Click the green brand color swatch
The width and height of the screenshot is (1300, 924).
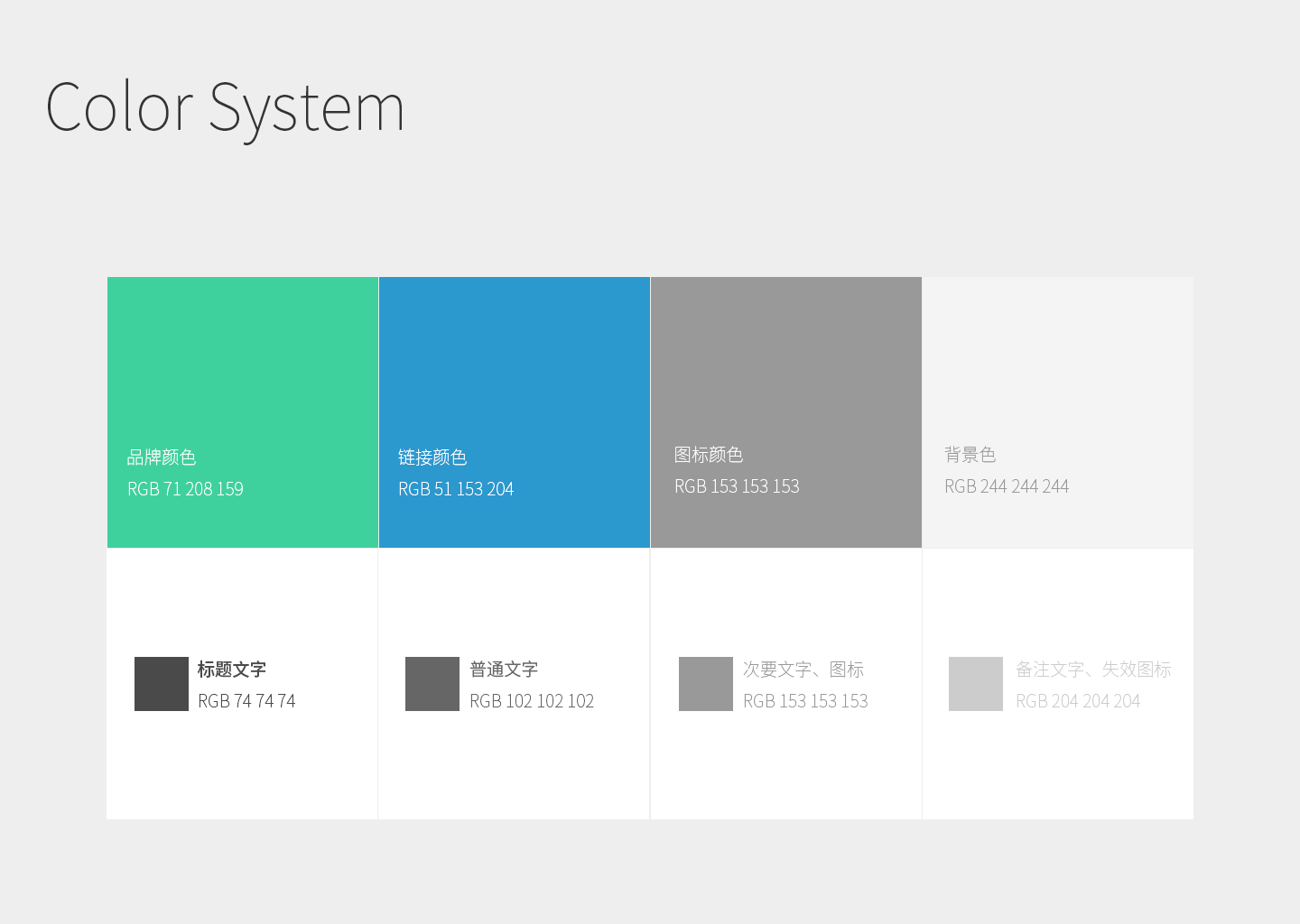243,412
